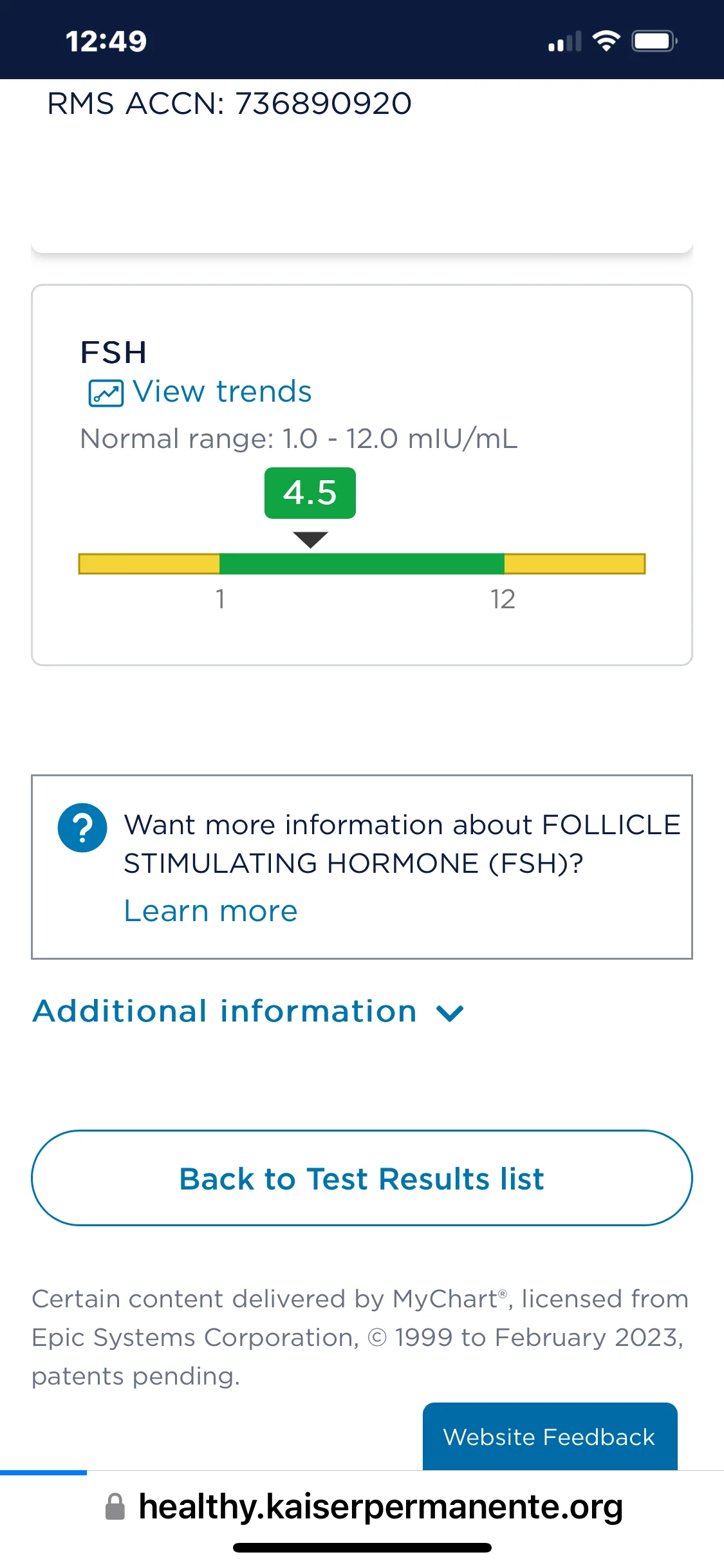
Task: Tap the View trends chart icon
Action: point(106,393)
